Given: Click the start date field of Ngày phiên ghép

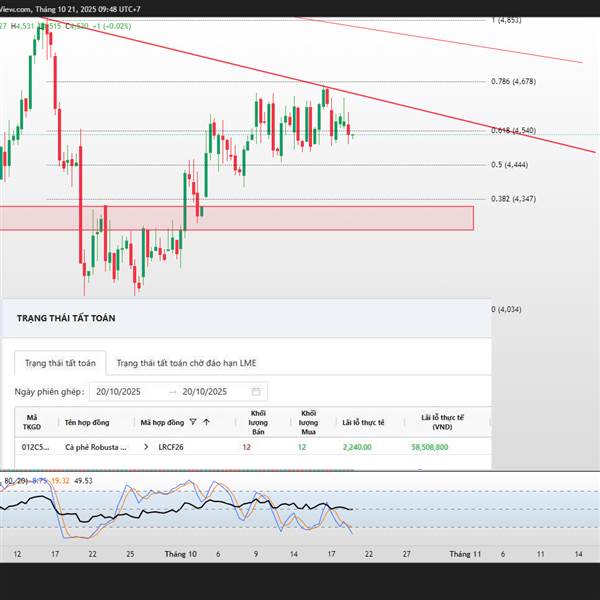Looking at the screenshot, I should click(118, 391).
